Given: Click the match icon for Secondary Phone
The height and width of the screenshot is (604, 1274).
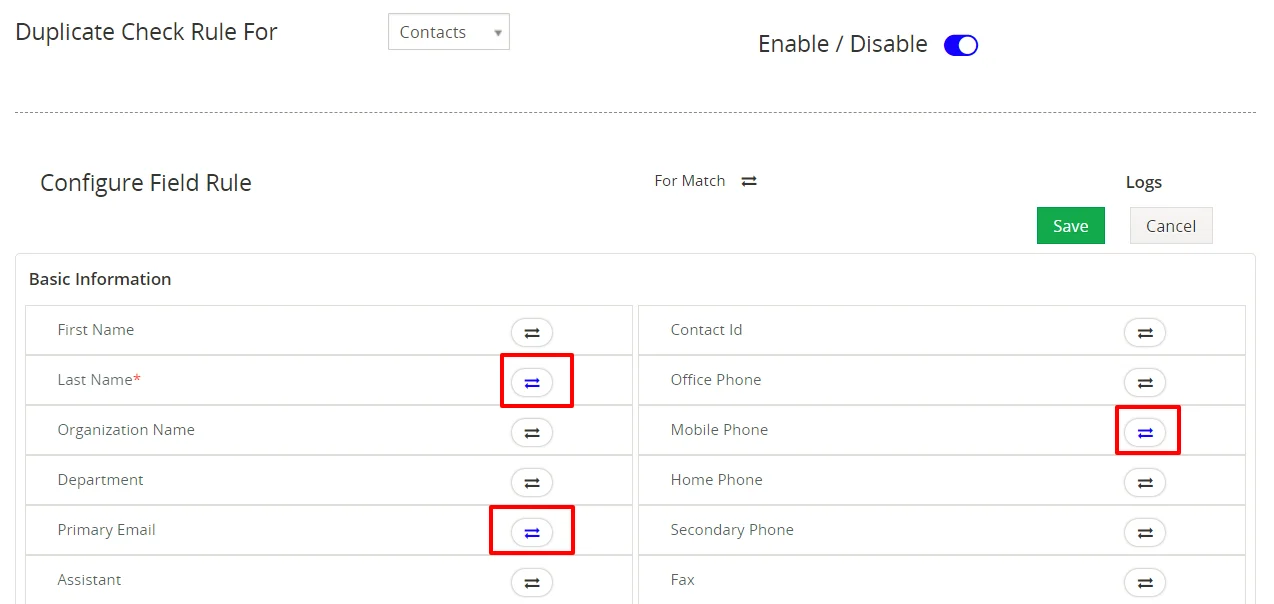Looking at the screenshot, I should tap(1145, 532).
